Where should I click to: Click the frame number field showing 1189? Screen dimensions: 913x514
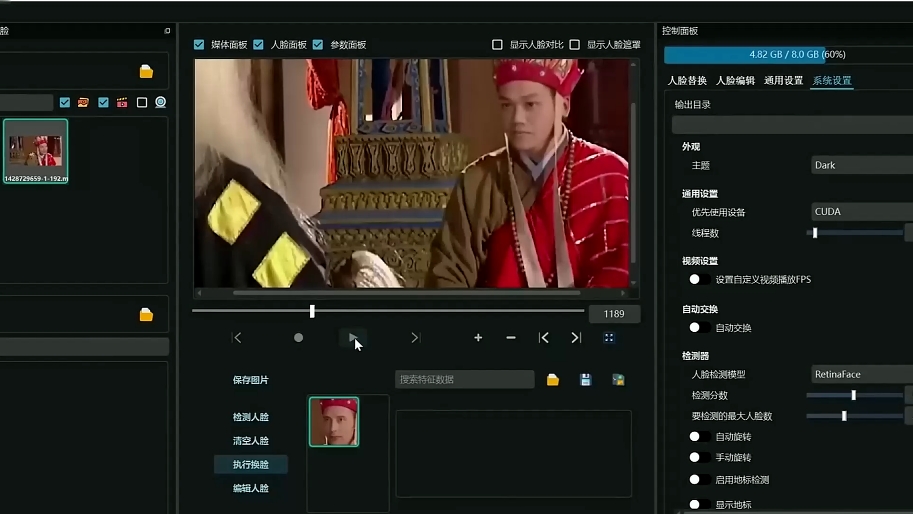(614, 314)
